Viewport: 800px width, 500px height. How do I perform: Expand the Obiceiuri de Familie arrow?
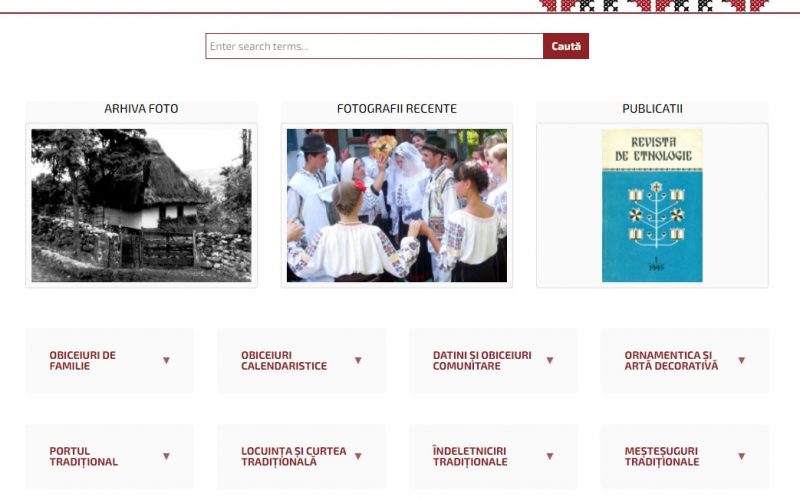click(x=166, y=361)
